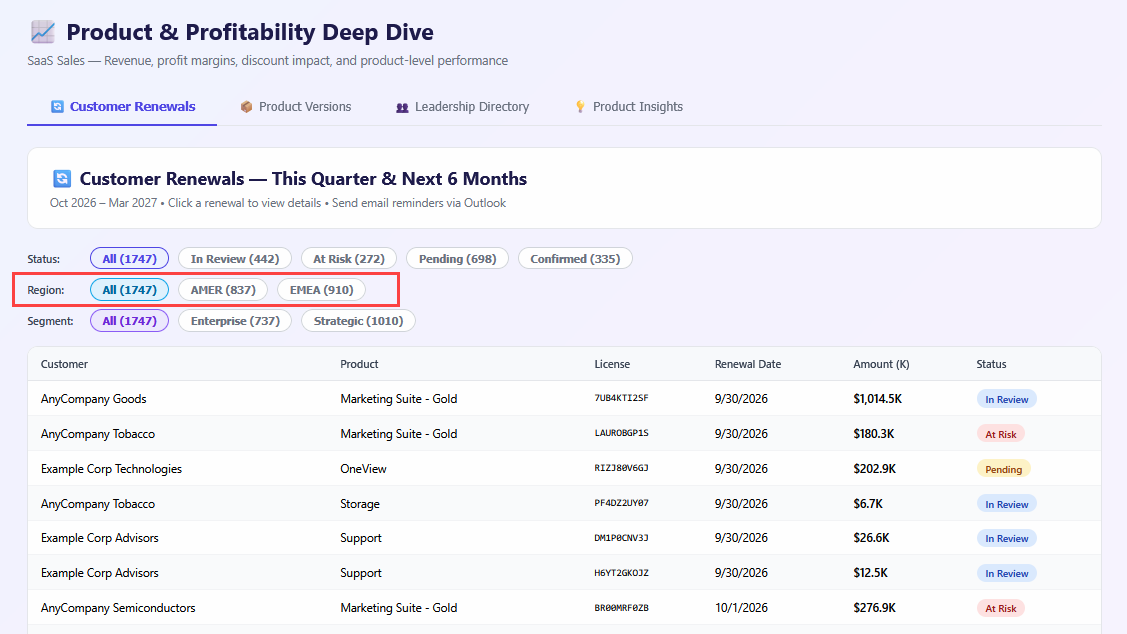Click the At Risk badge for AnyCompany Semiconductors
Screen dimensions: 1127x634
1000,608
